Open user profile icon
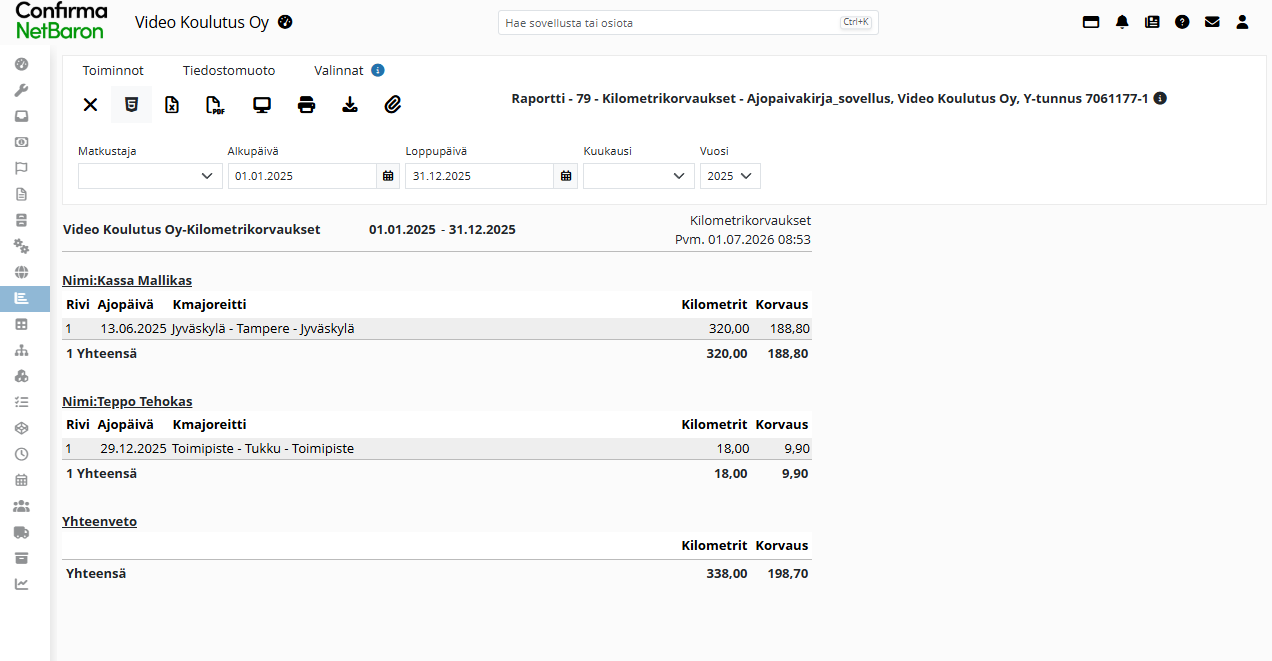The height and width of the screenshot is (661, 1272). (x=1242, y=22)
